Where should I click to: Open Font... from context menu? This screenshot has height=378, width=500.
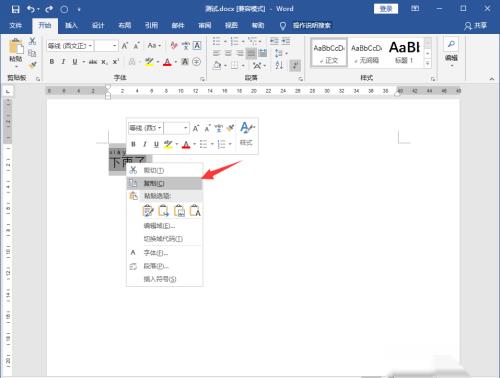tap(165, 253)
